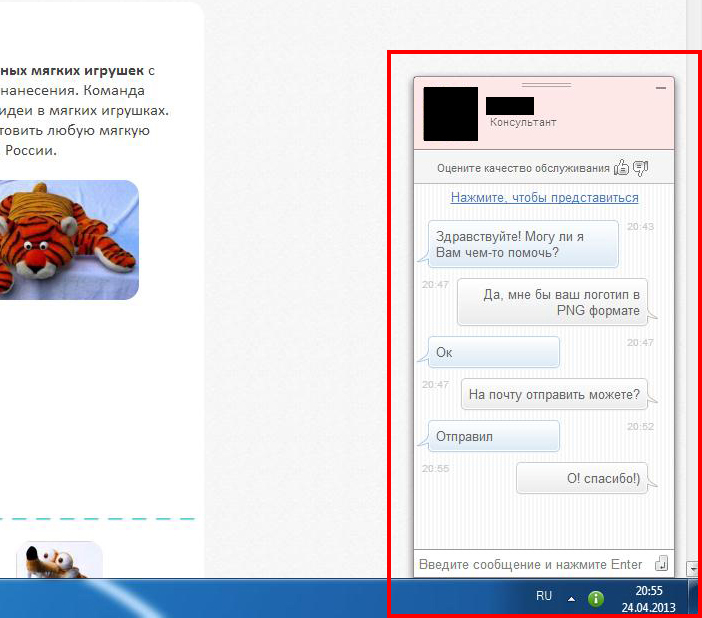The image size is (702, 618).
Task: Click the thumbs up rating icon
Action: point(621,168)
